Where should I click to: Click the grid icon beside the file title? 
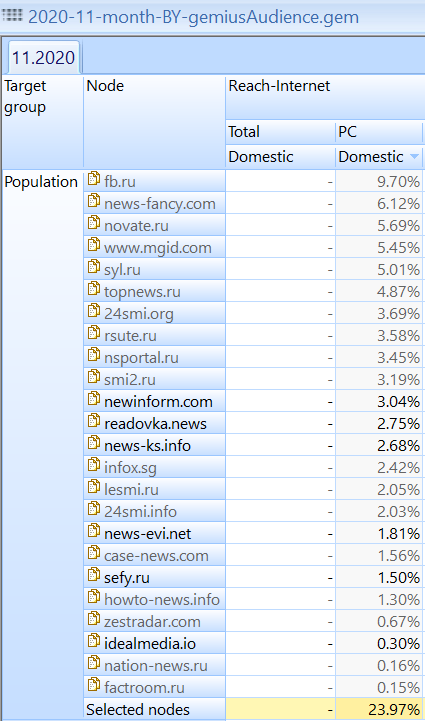pyautogui.click(x=12, y=17)
